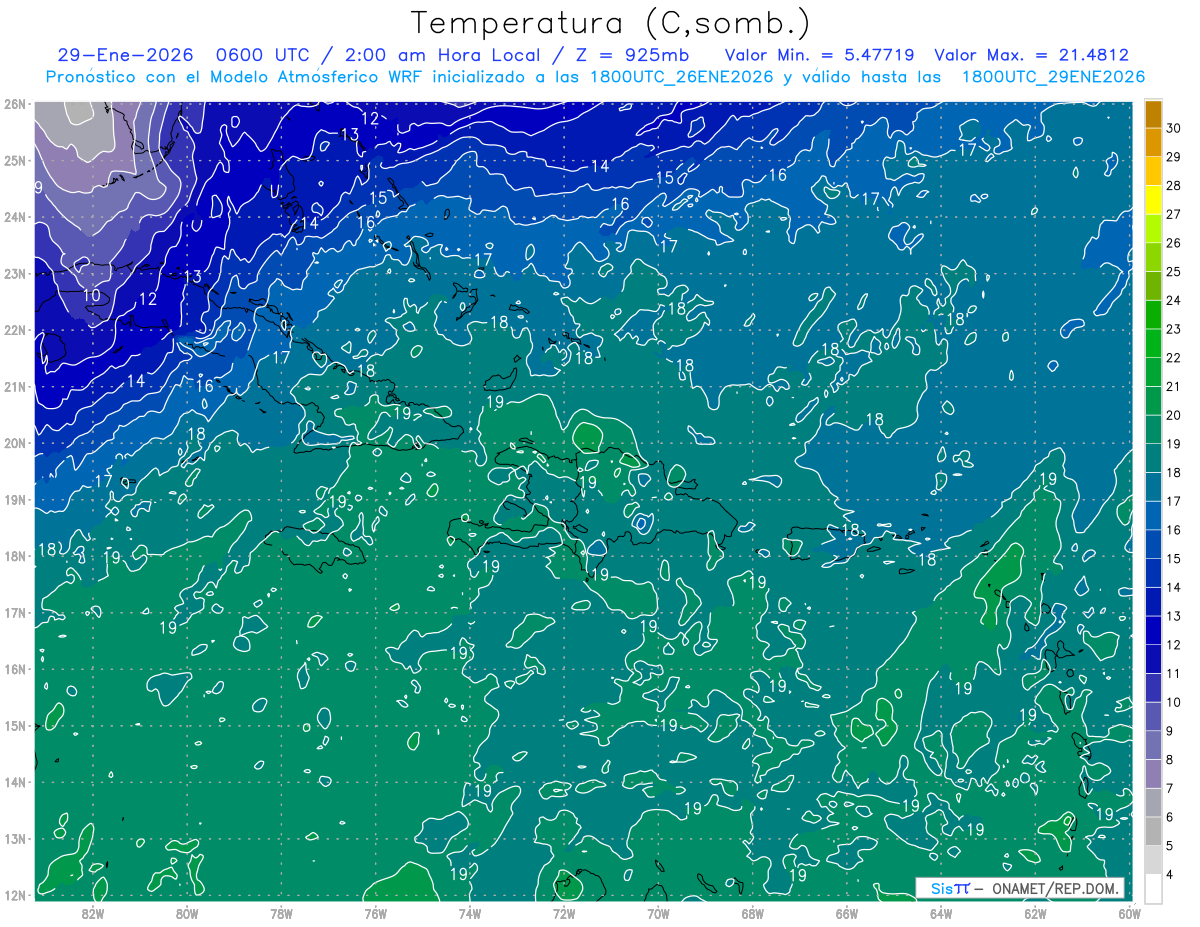Select the purple swatch between 7 and 8
The height and width of the screenshot is (927, 1200).
1153,773
